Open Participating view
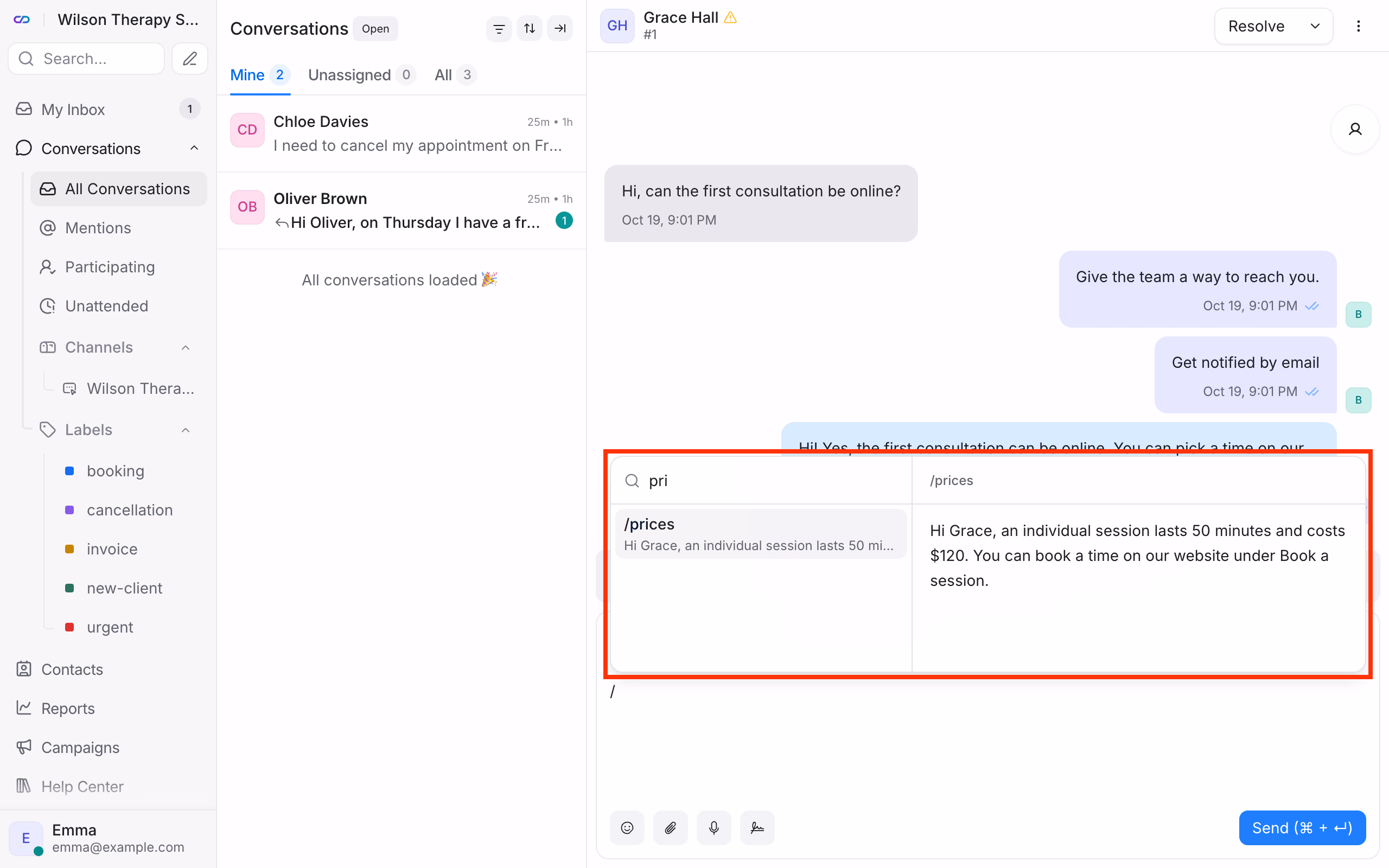1389x868 pixels. point(119,267)
